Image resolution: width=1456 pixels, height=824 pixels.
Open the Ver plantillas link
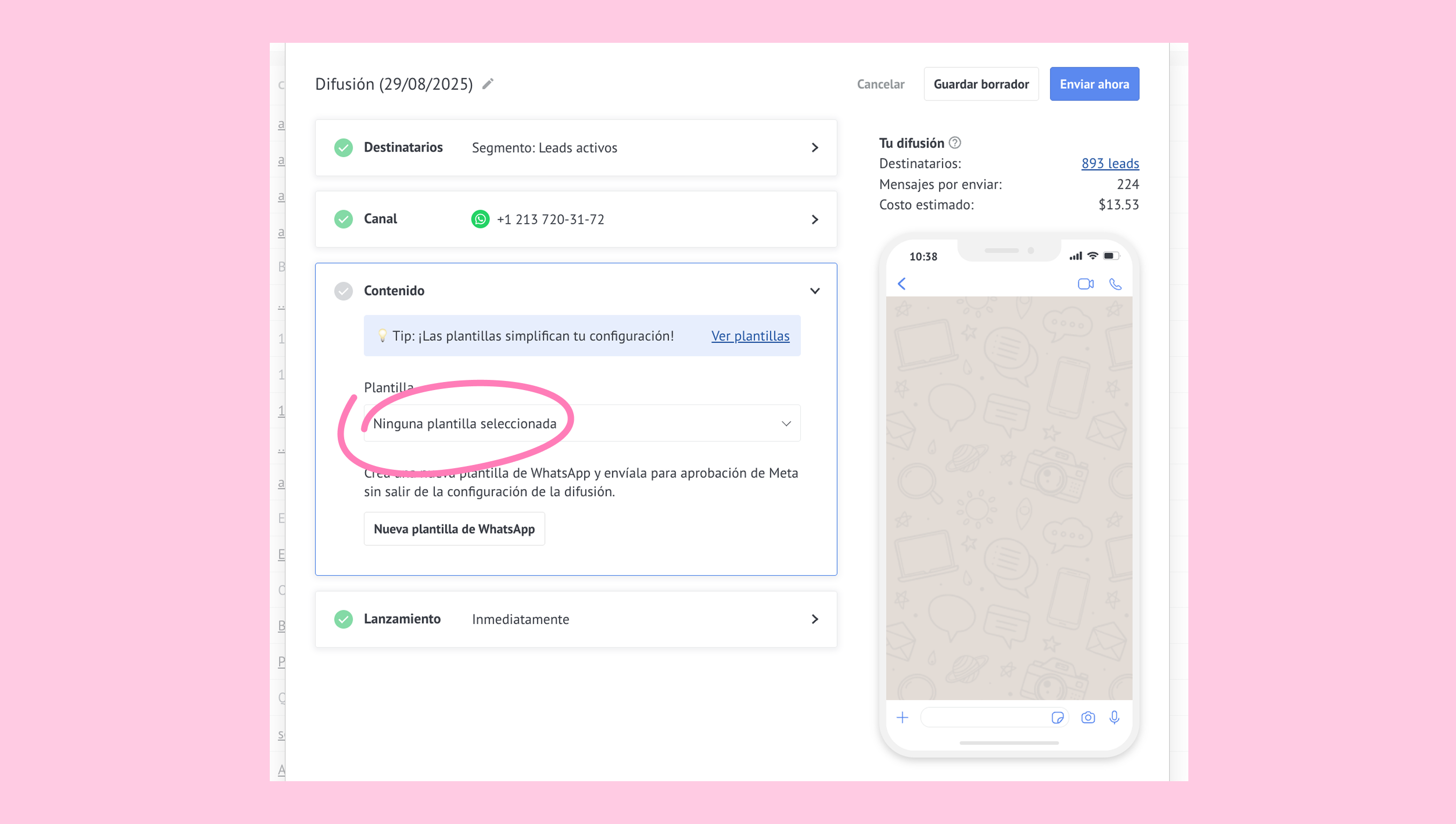tap(750, 335)
